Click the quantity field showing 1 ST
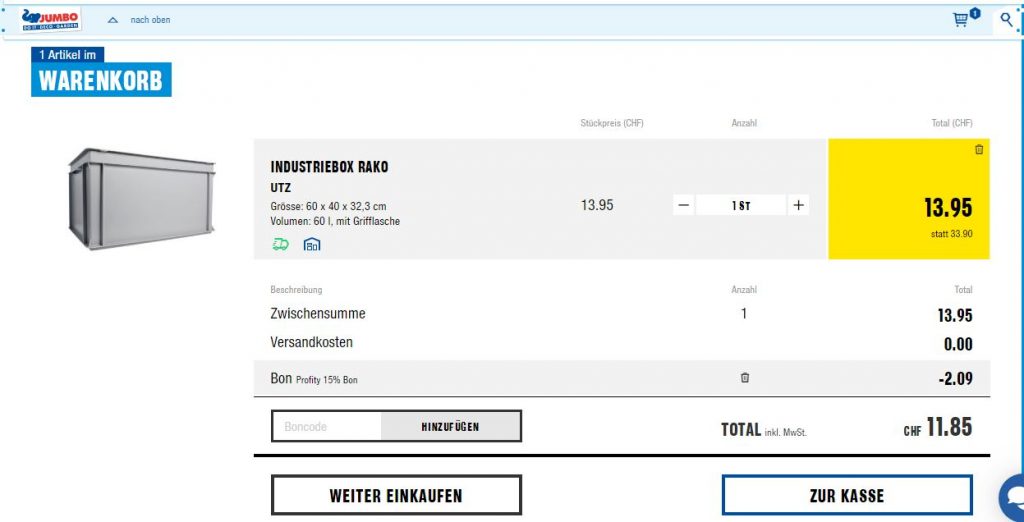Viewport: 1024px width, 522px height. pos(741,205)
